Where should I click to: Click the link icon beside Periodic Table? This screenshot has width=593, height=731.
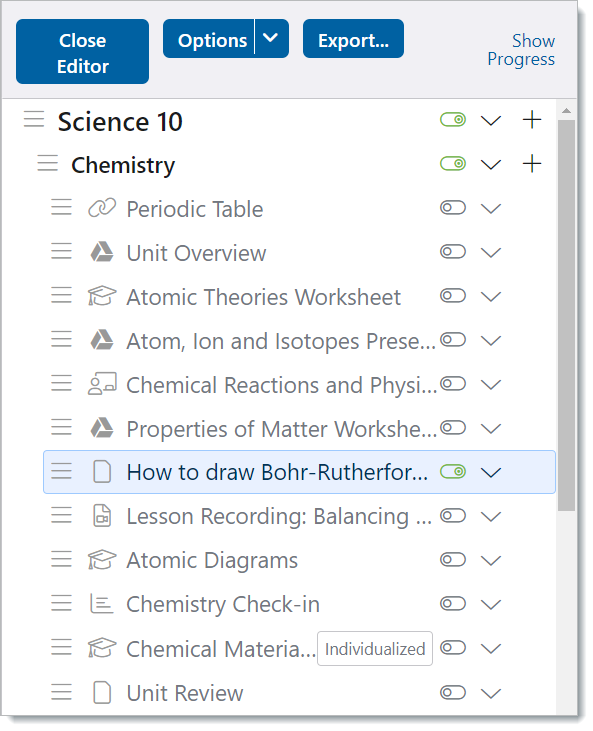(102, 208)
